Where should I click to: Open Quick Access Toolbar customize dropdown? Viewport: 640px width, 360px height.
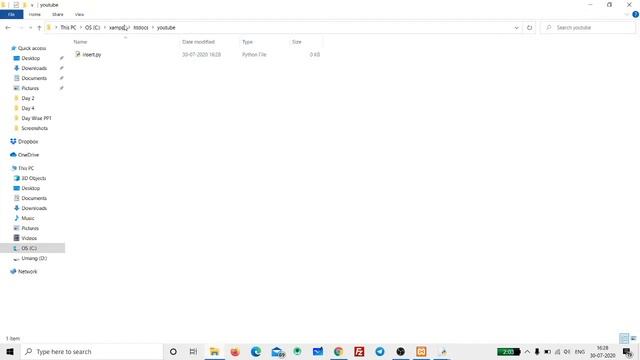[x=32, y=5]
